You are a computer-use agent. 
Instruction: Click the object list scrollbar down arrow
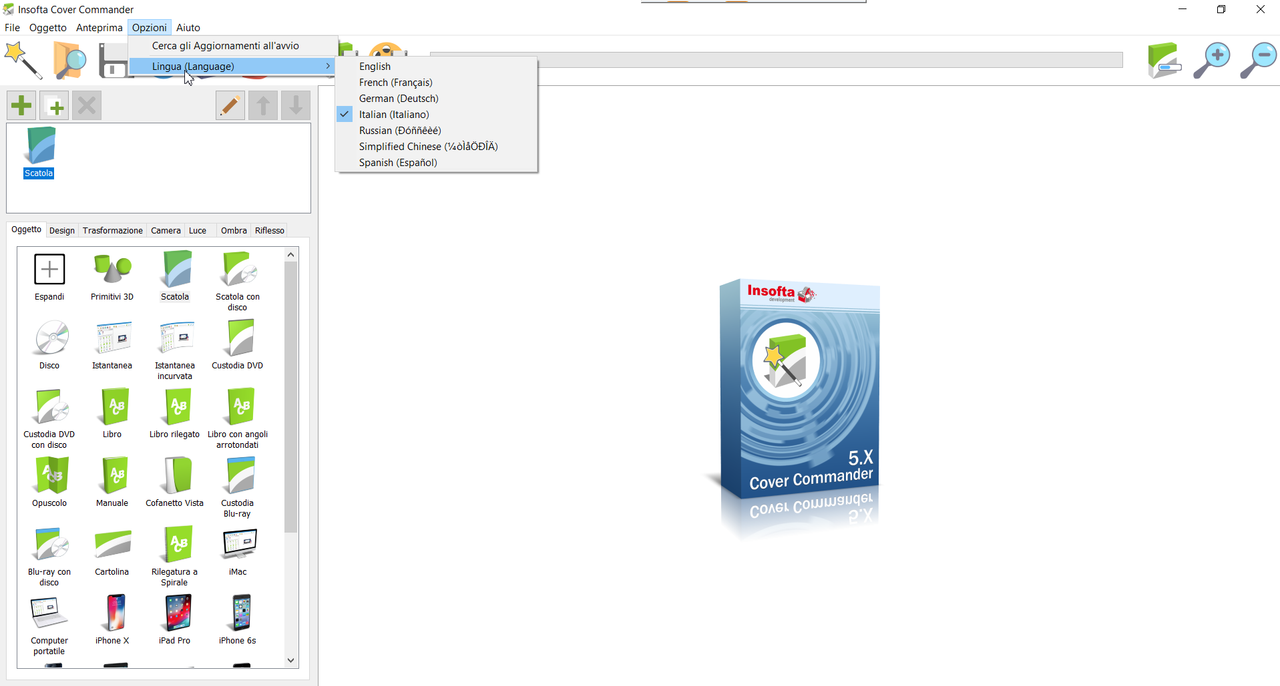point(291,660)
